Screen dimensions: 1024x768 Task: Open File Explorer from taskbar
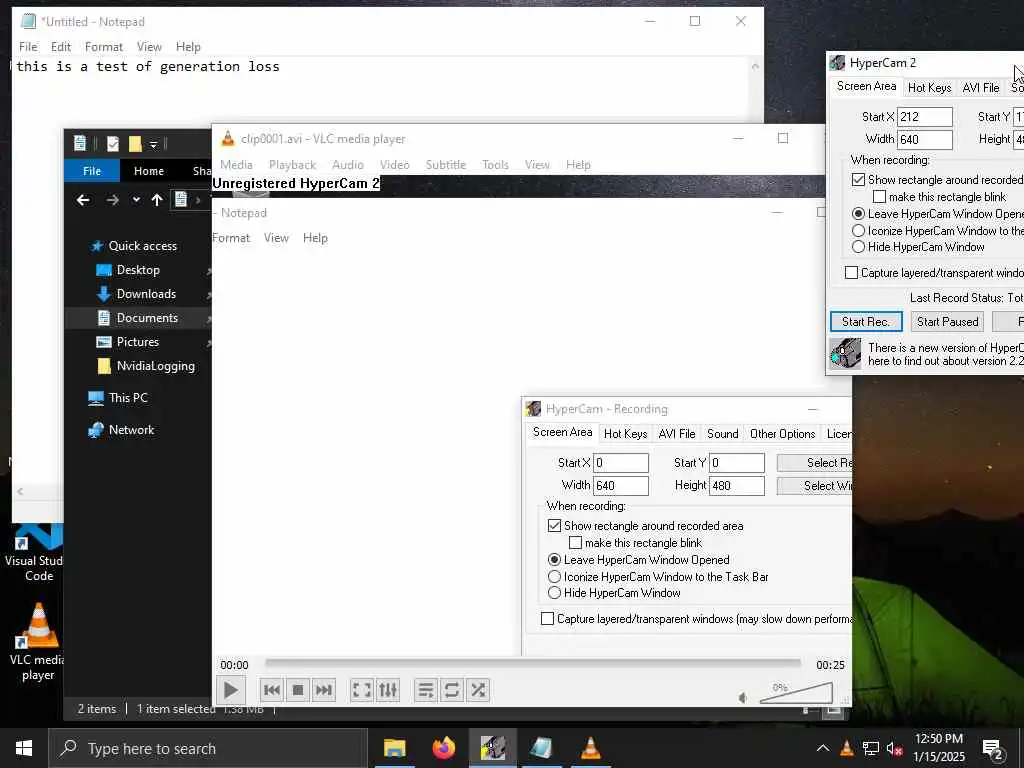[x=394, y=748]
